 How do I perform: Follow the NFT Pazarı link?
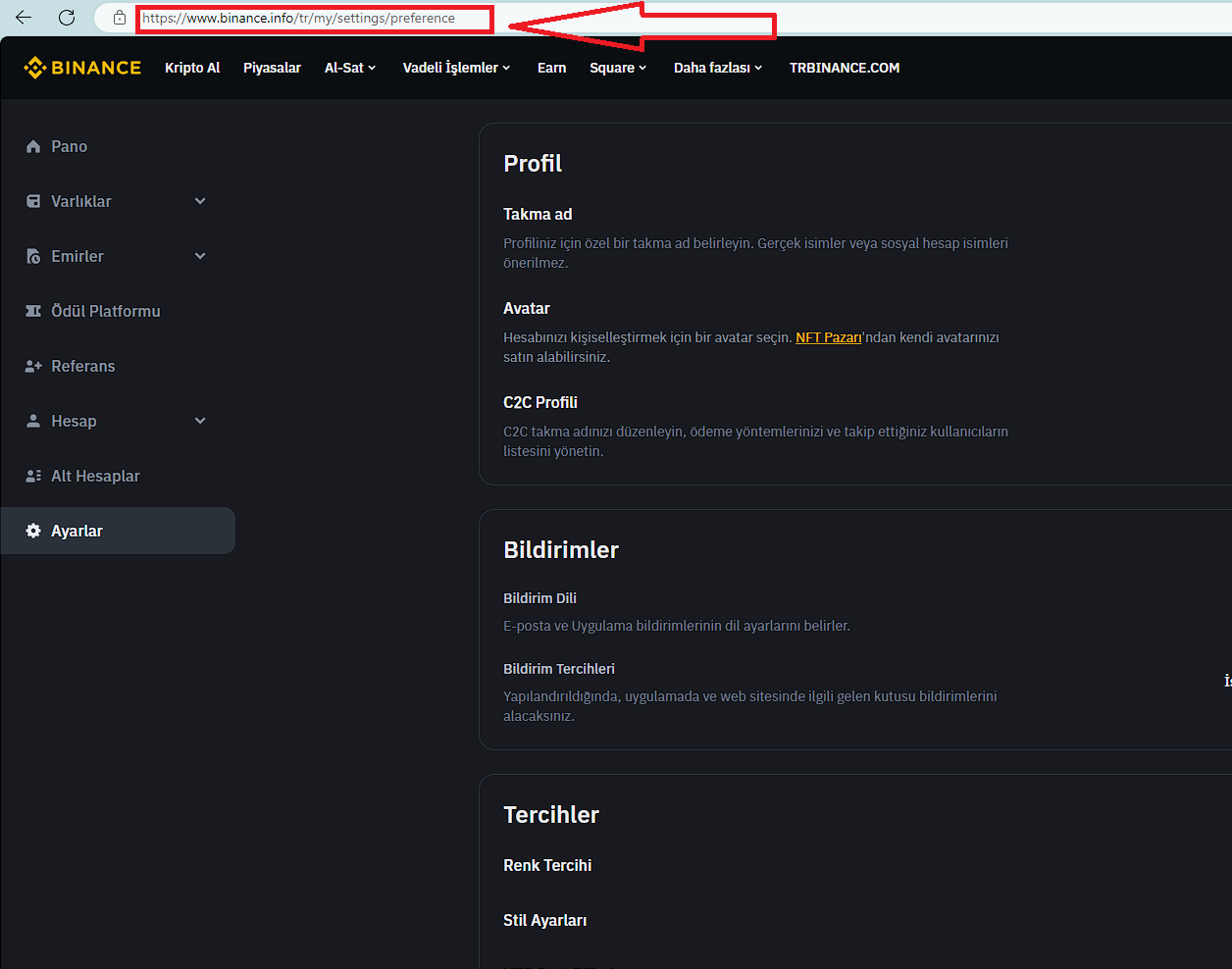[x=829, y=337]
